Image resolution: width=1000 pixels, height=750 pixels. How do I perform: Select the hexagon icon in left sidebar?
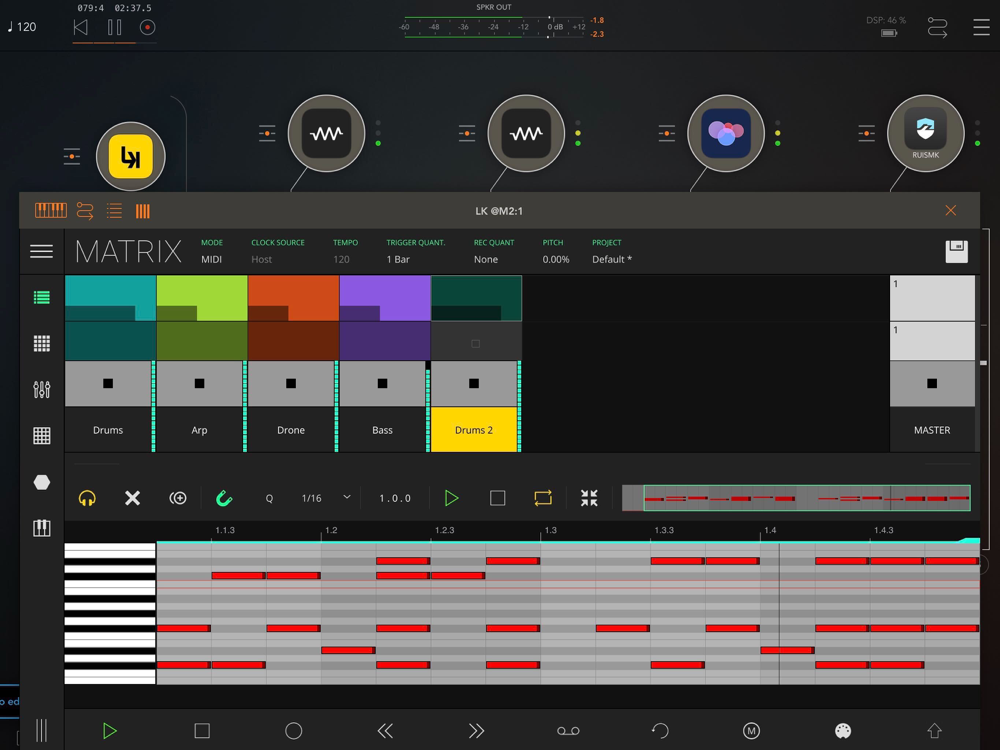pos(41,482)
